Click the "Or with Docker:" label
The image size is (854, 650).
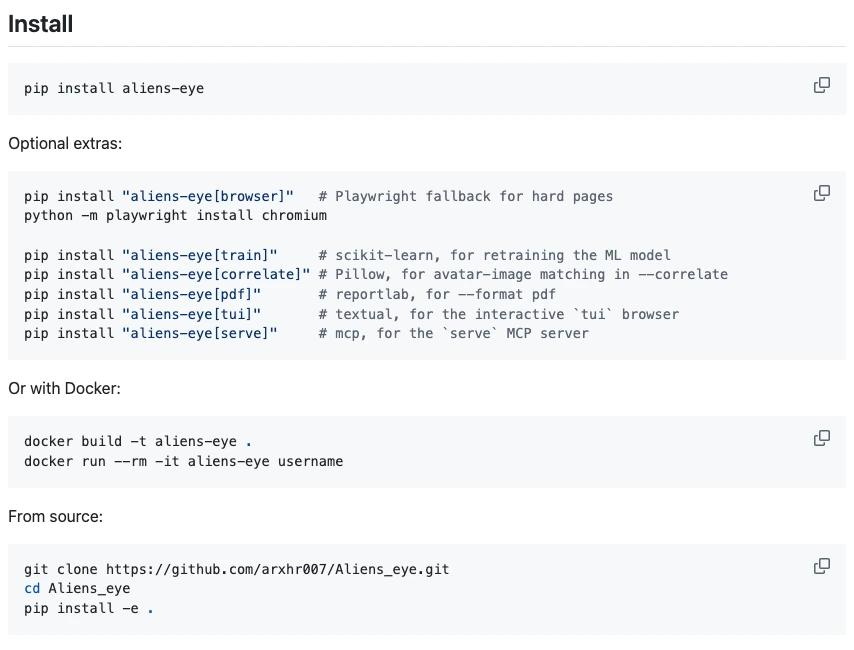tap(64, 388)
